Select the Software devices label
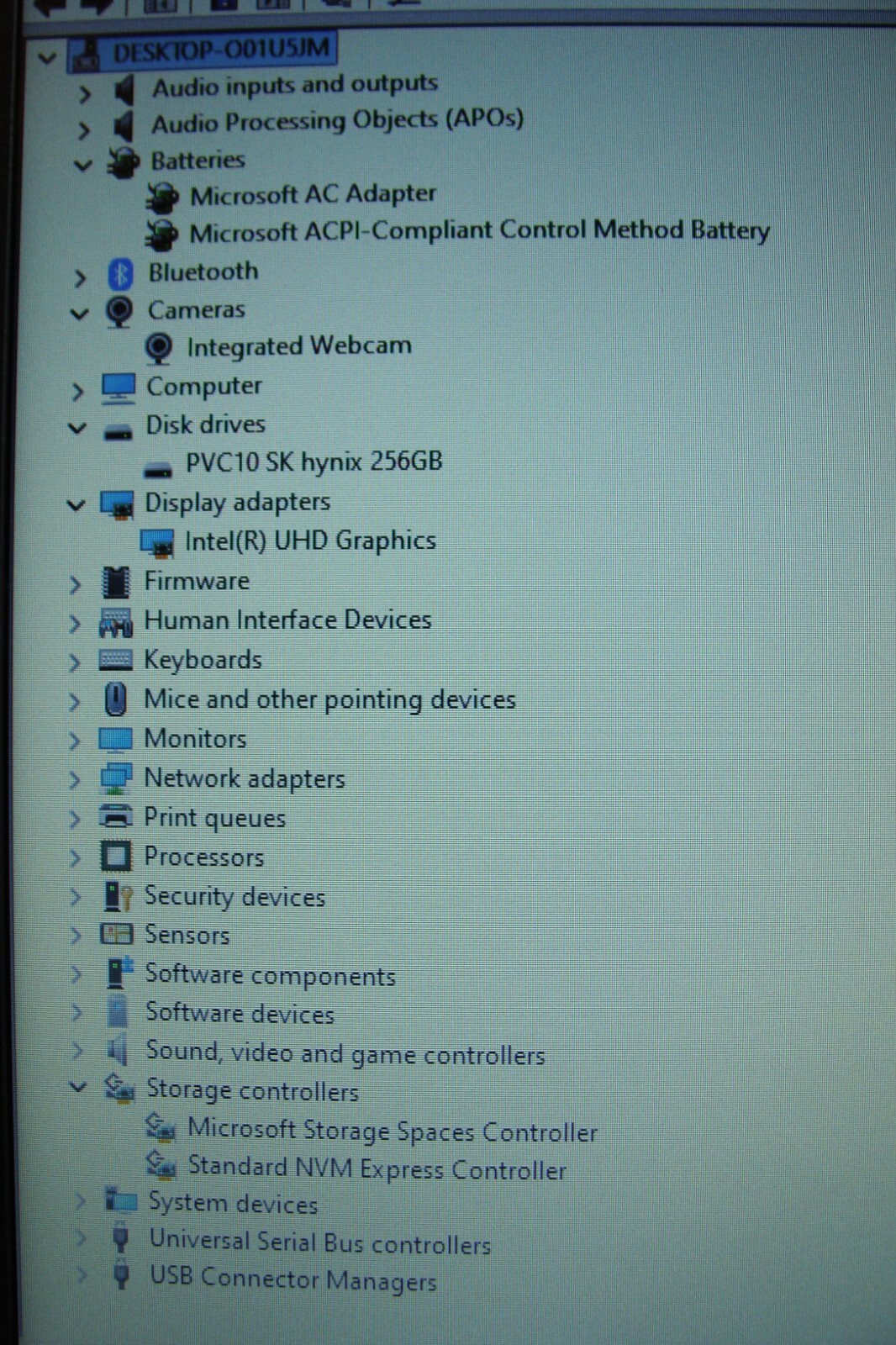 tap(240, 1013)
